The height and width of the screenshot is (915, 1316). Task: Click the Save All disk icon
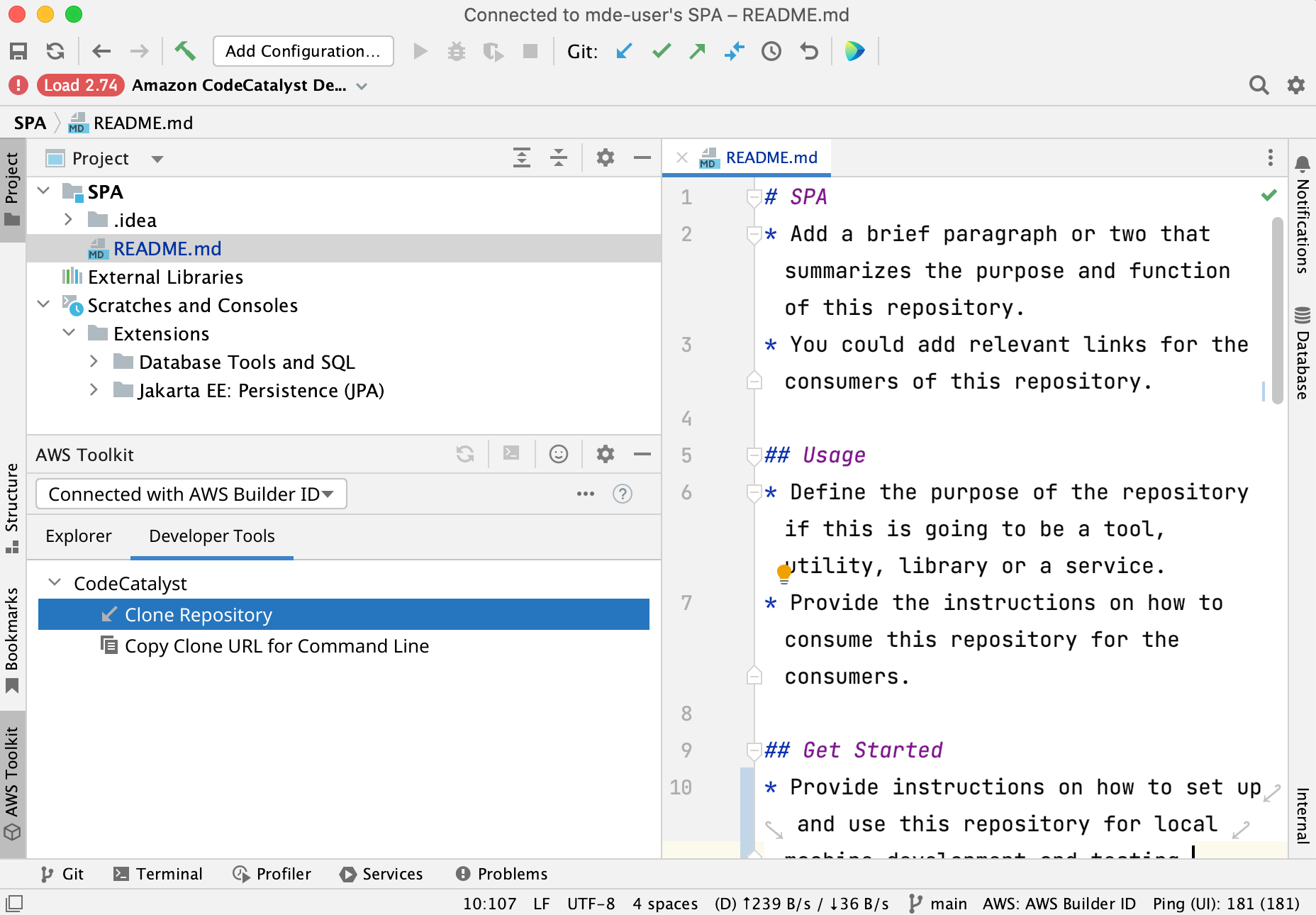(x=18, y=50)
